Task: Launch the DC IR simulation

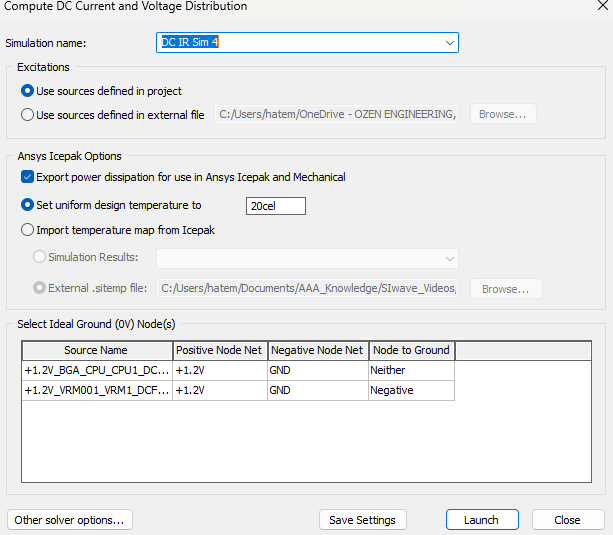Action: [x=481, y=520]
